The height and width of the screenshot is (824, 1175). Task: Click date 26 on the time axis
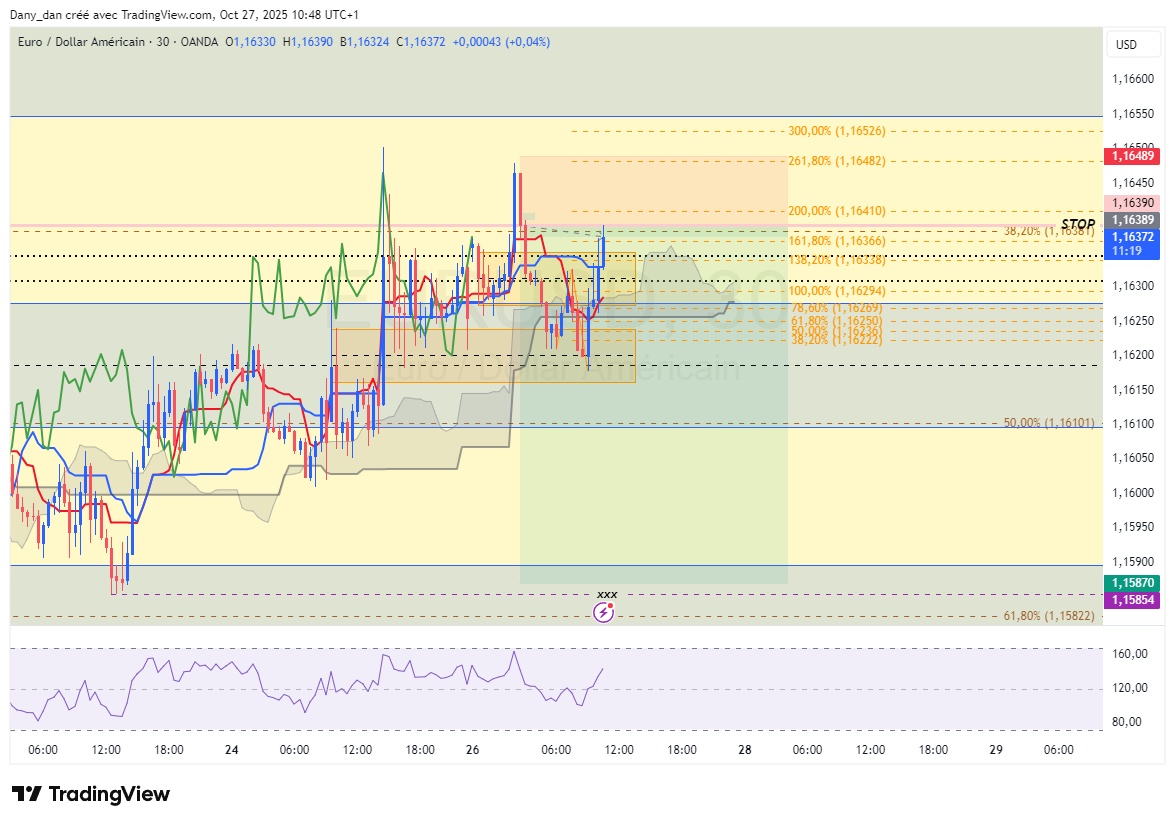pyautogui.click(x=472, y=750)
